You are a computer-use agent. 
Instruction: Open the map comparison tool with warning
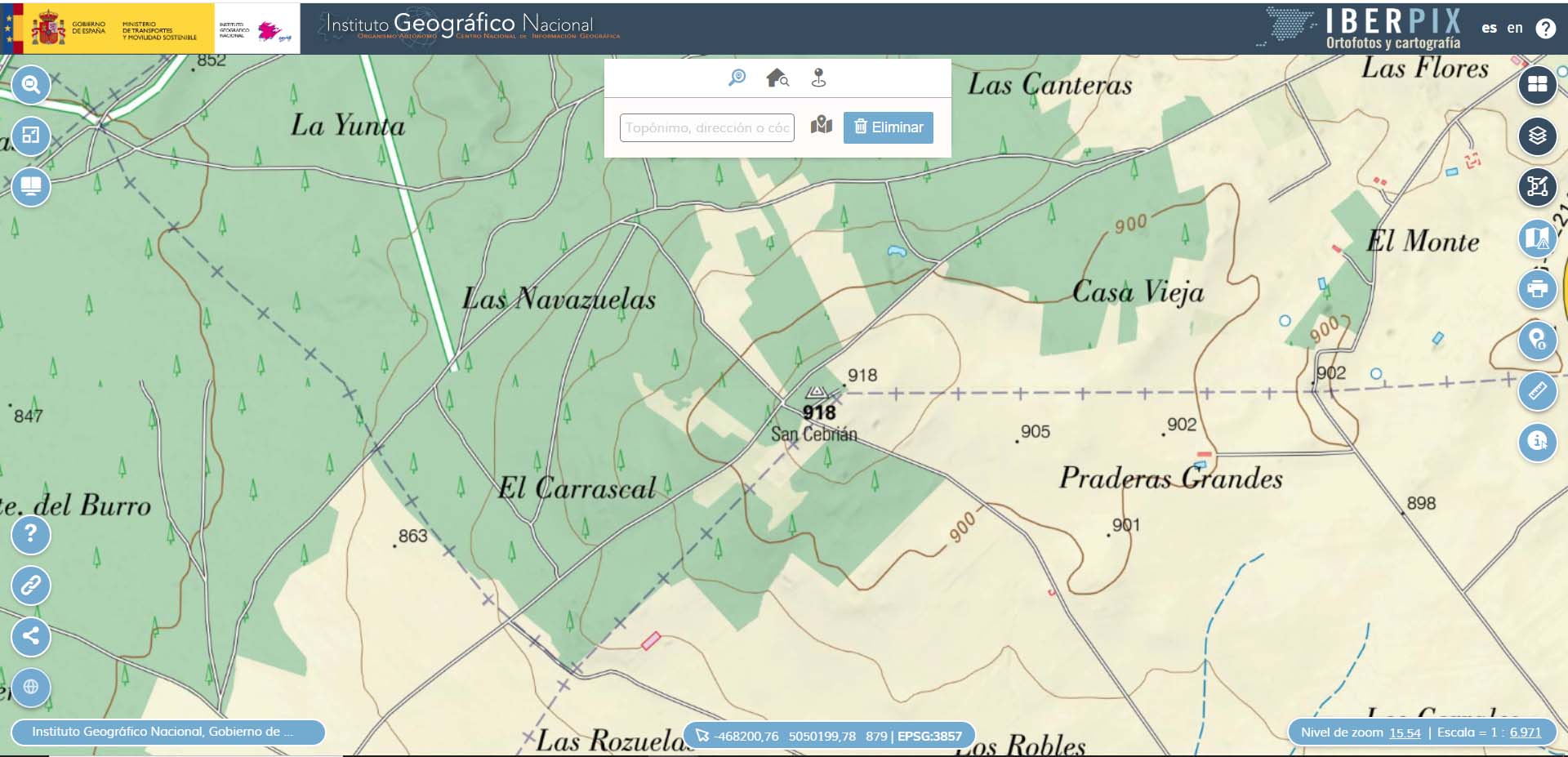1537,238
